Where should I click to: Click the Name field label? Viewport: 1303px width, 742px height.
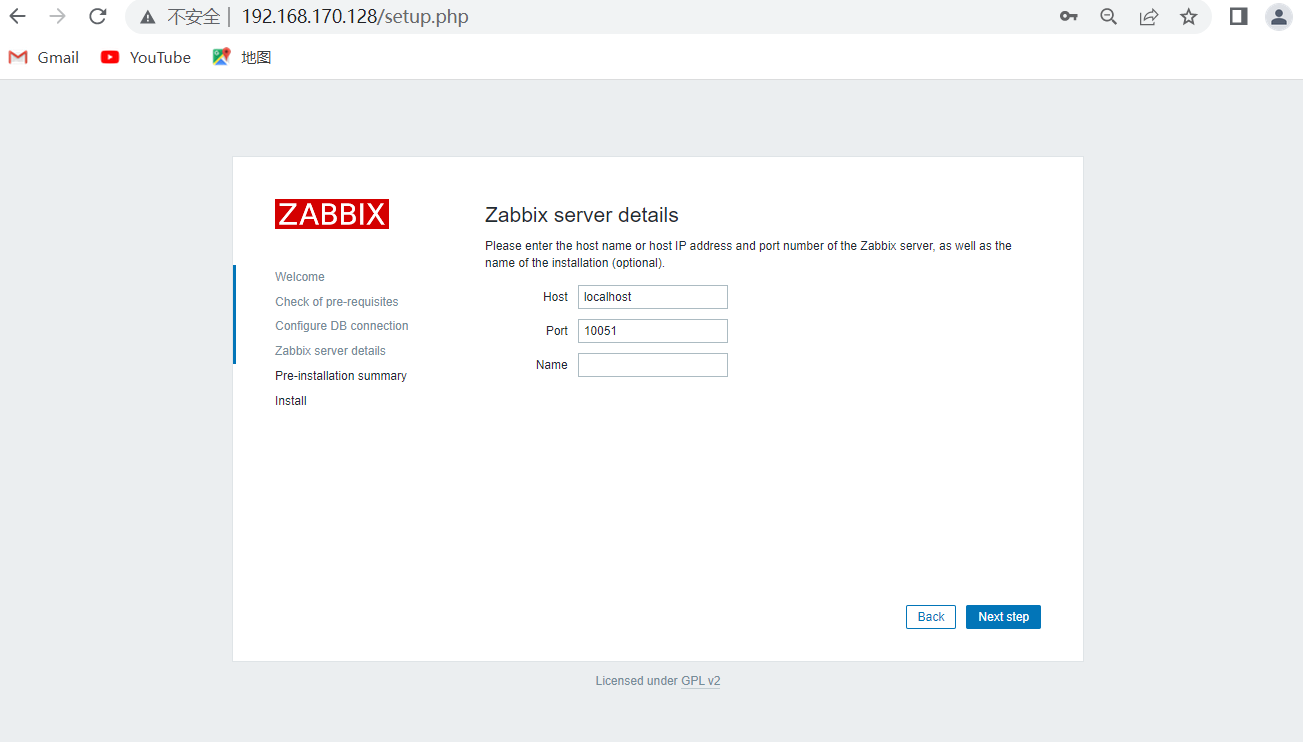click(x=552, y=365)
